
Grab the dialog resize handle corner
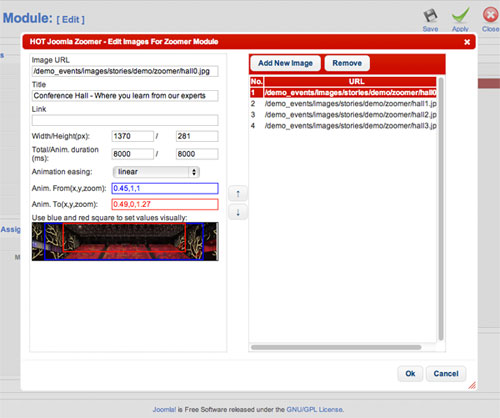(472, 386)
